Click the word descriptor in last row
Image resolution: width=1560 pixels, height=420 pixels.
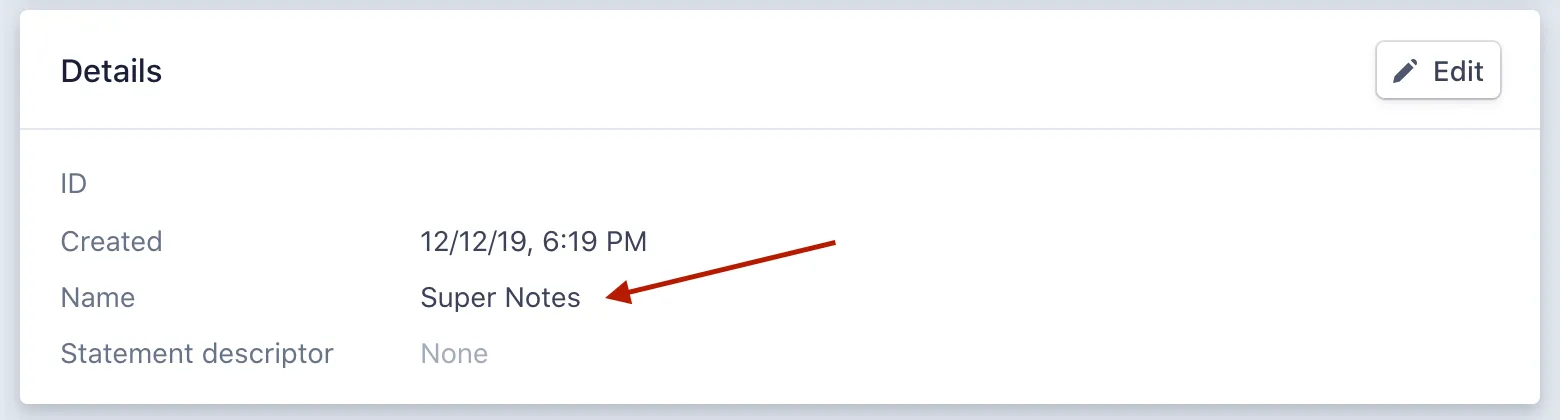point(270,353)
